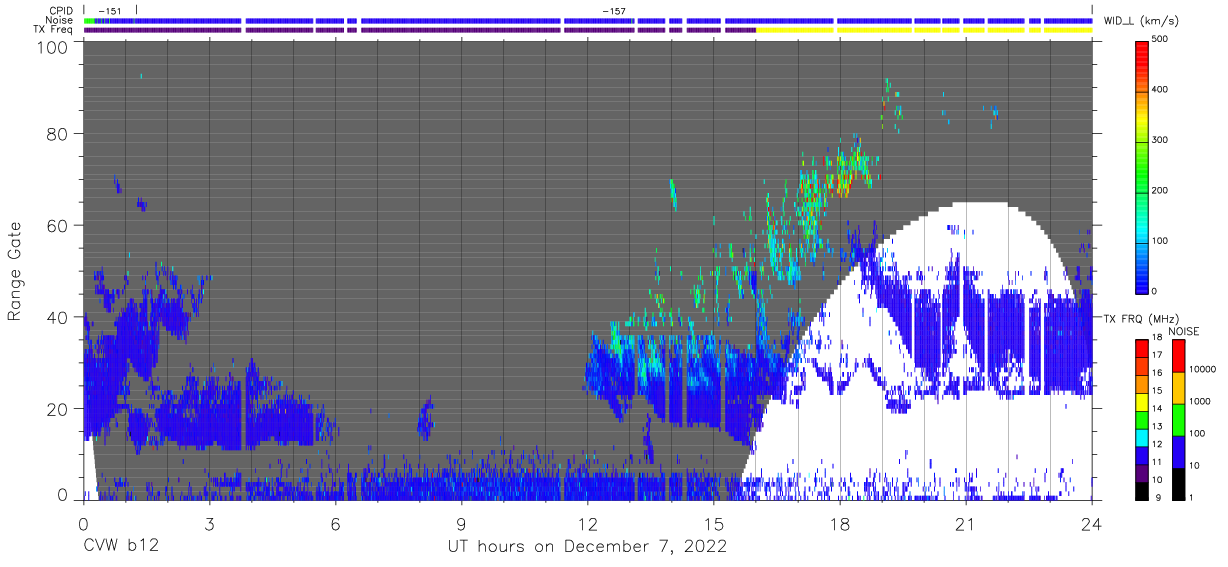Click the NOISE legend title
The image size is (1228, 567).
(1183, 331)
